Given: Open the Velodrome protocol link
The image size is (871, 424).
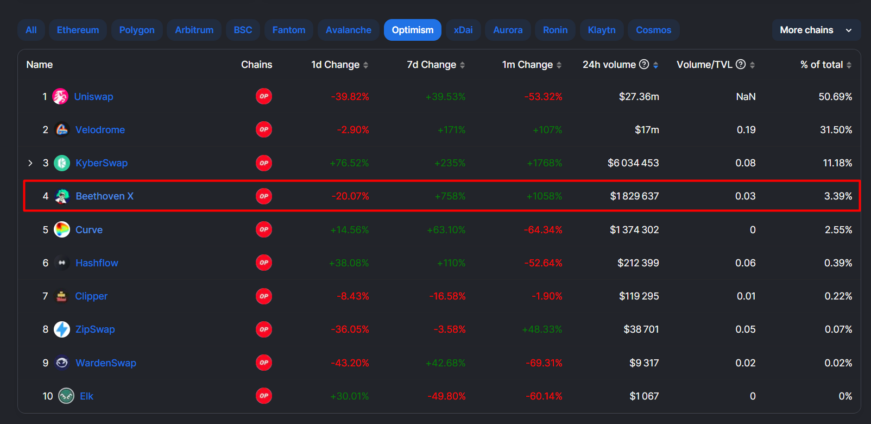Looking at the screenshot, I should coord(100,130).
